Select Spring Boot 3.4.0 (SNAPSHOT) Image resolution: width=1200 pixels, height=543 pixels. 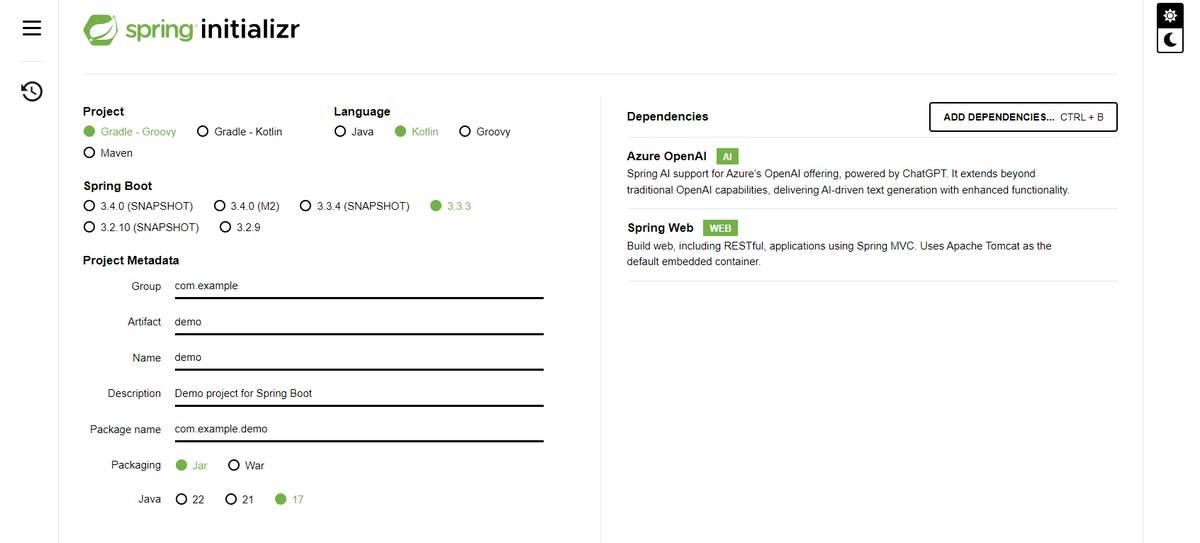tap(138, 206)
